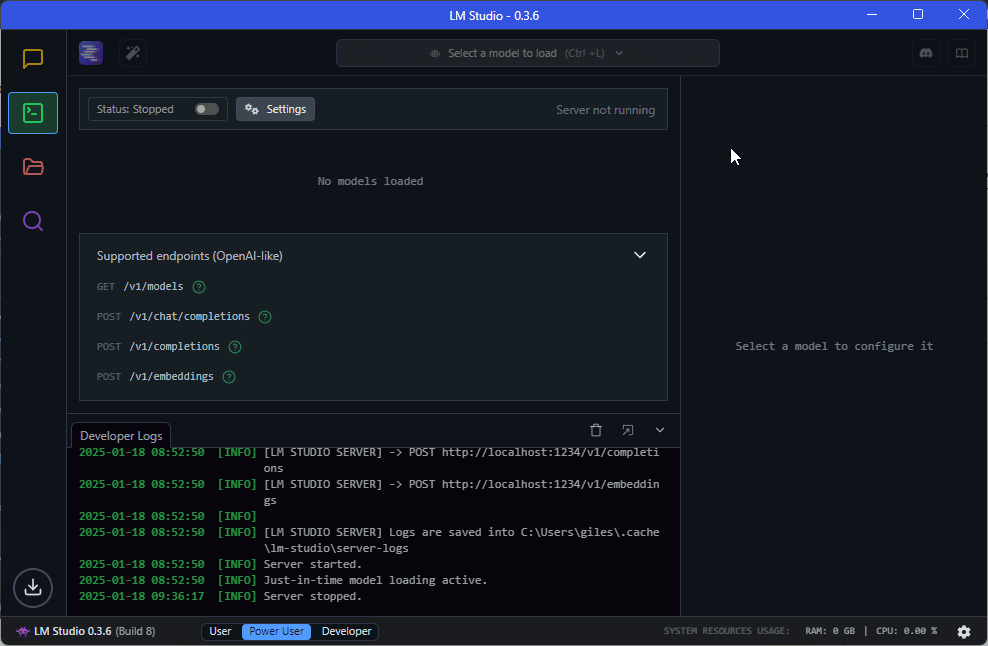Maximize the LM Studio window
This screenshot has width=988, height=646.
click(918, 14)
